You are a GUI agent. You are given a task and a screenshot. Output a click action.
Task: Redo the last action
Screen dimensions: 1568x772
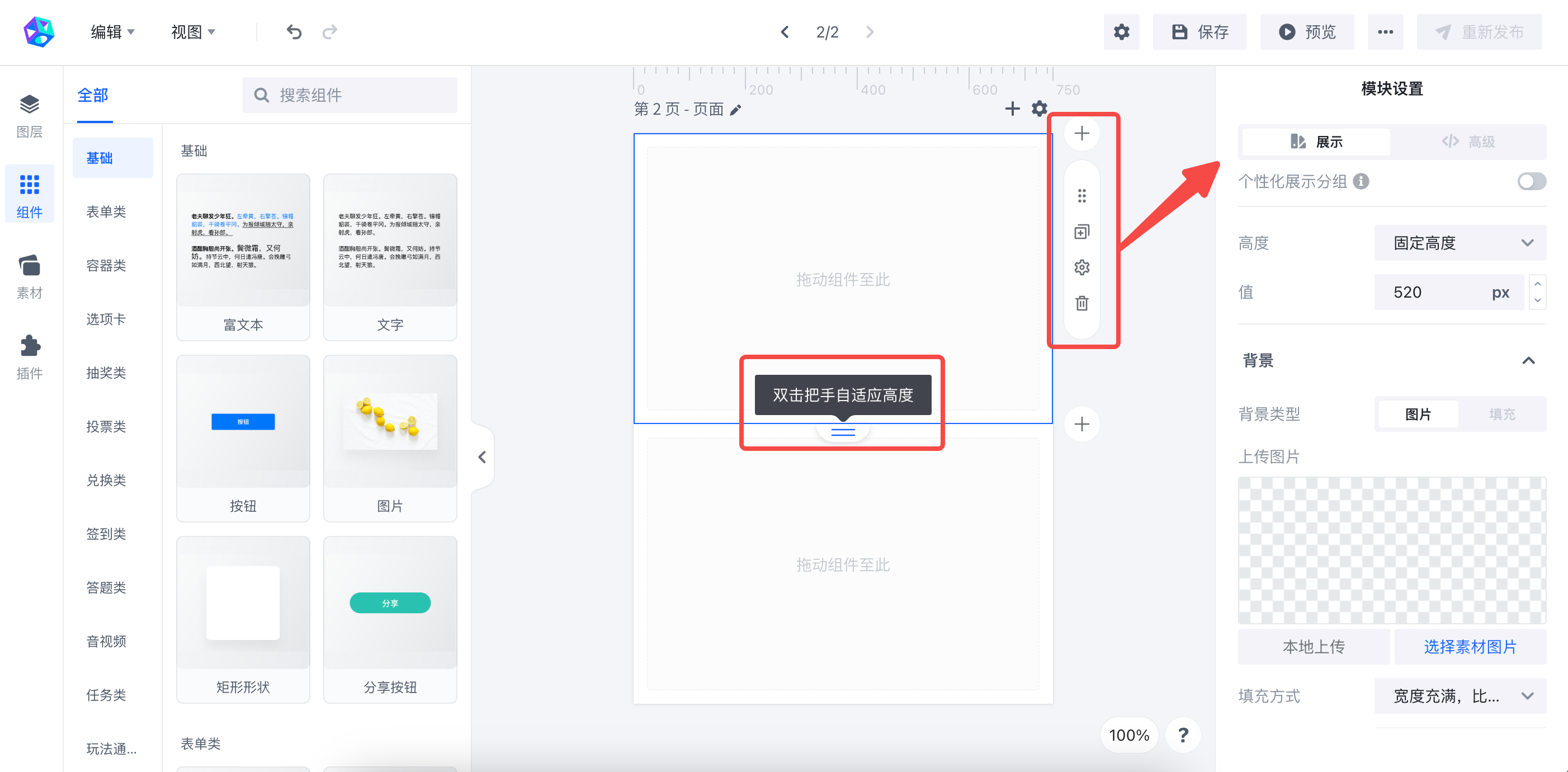pos(330,32)
